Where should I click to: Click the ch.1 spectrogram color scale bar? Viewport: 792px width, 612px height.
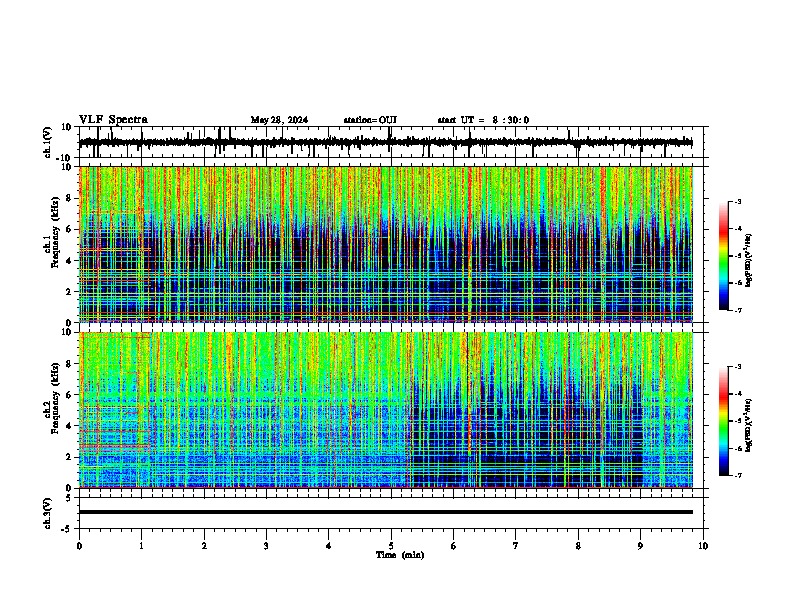(724, 256)
